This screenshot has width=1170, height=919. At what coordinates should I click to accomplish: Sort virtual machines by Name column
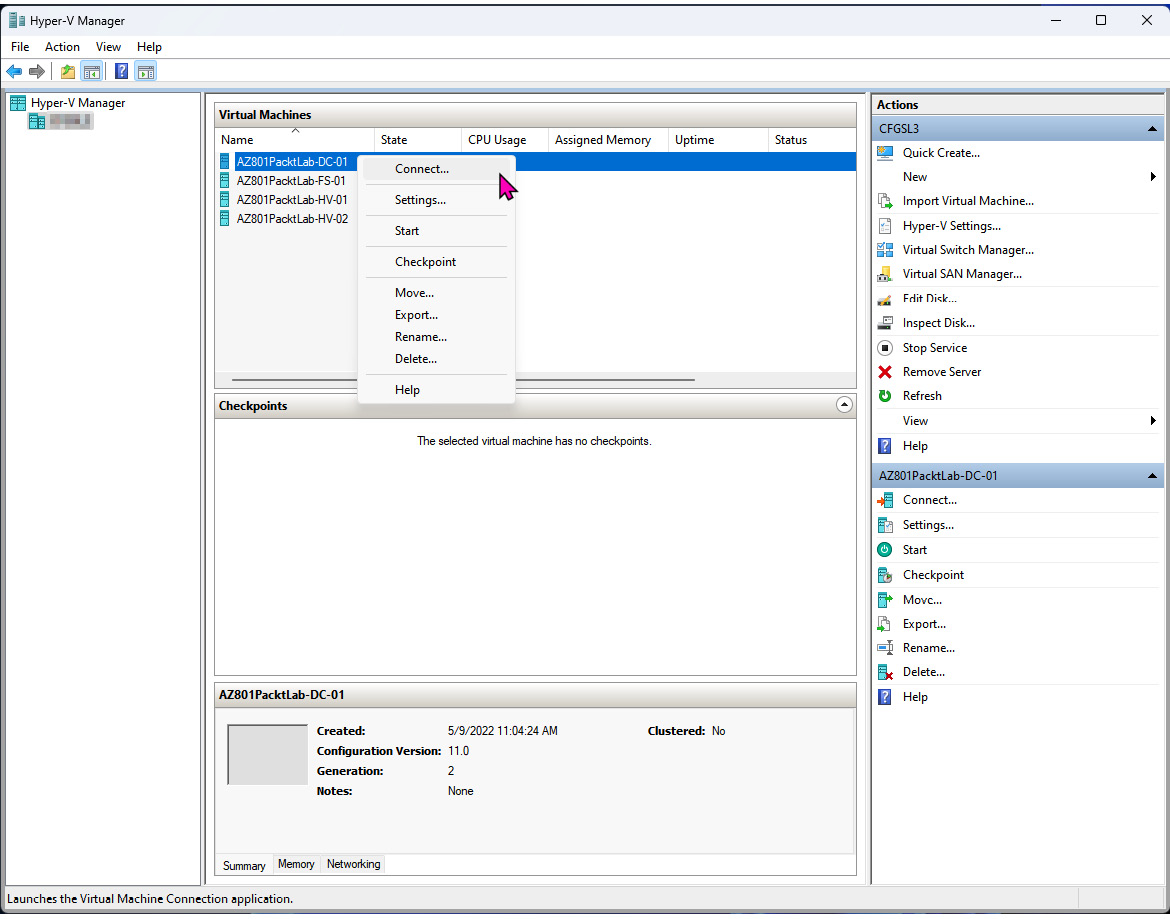(295, 139)
